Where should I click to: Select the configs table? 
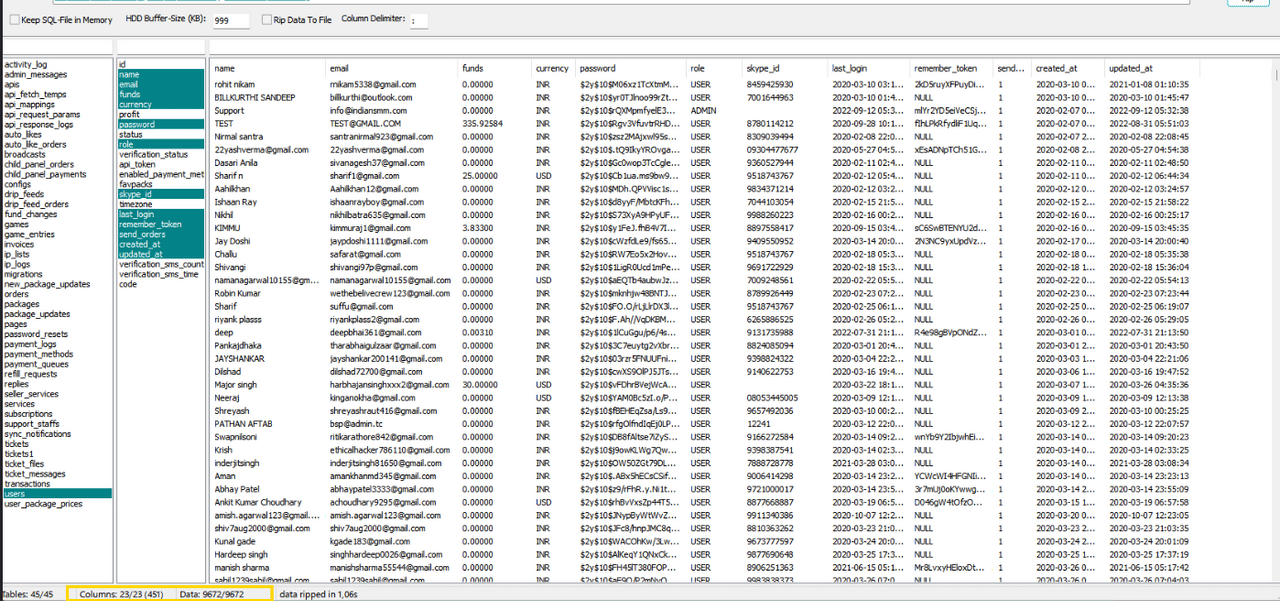pos(18,184)
